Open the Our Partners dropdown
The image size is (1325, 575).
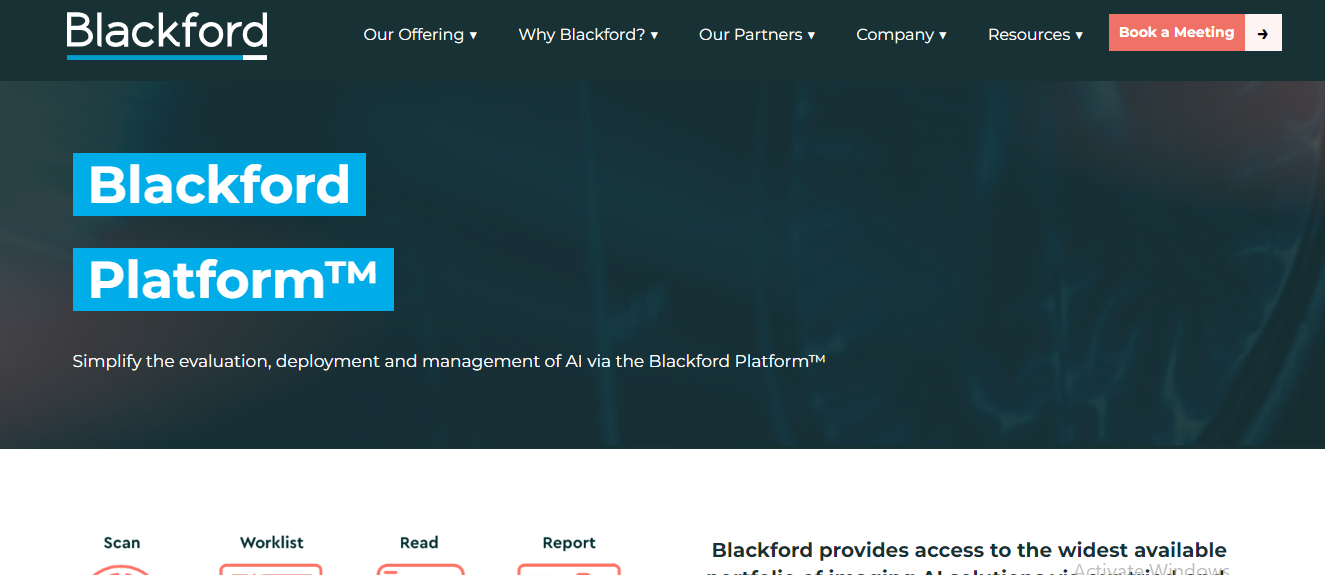(x=757, y=34)
